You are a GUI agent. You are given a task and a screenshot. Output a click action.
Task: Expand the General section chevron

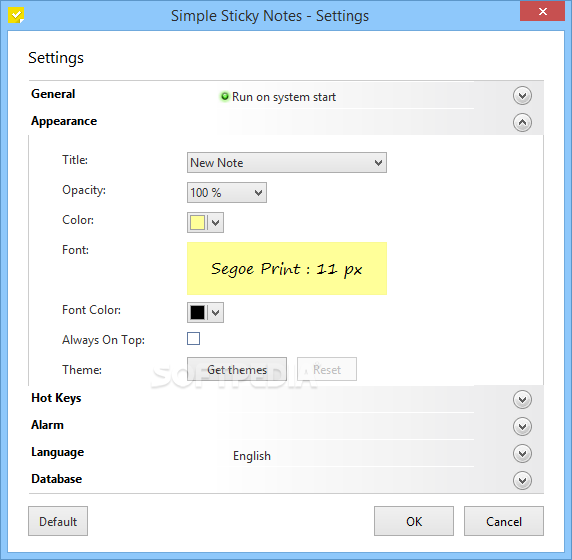coord(522,96)
